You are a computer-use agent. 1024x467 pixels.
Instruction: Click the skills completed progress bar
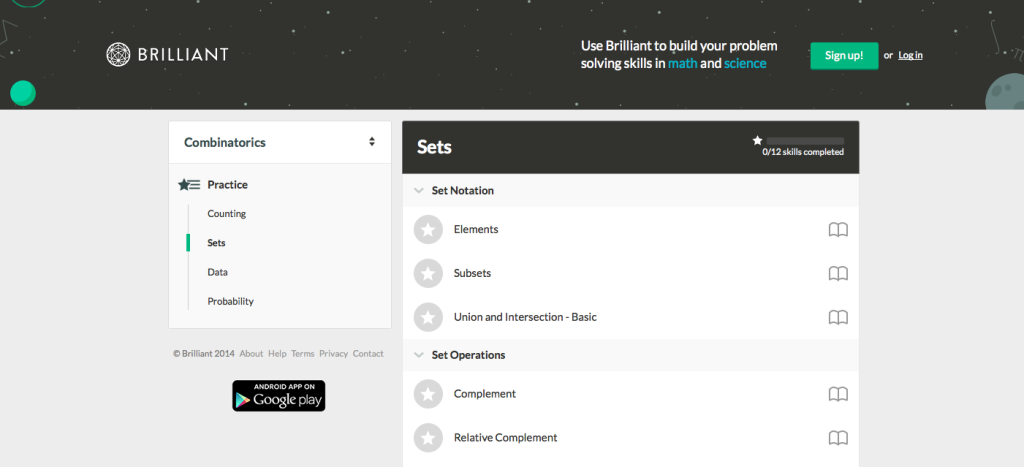(x=805, y=140)
